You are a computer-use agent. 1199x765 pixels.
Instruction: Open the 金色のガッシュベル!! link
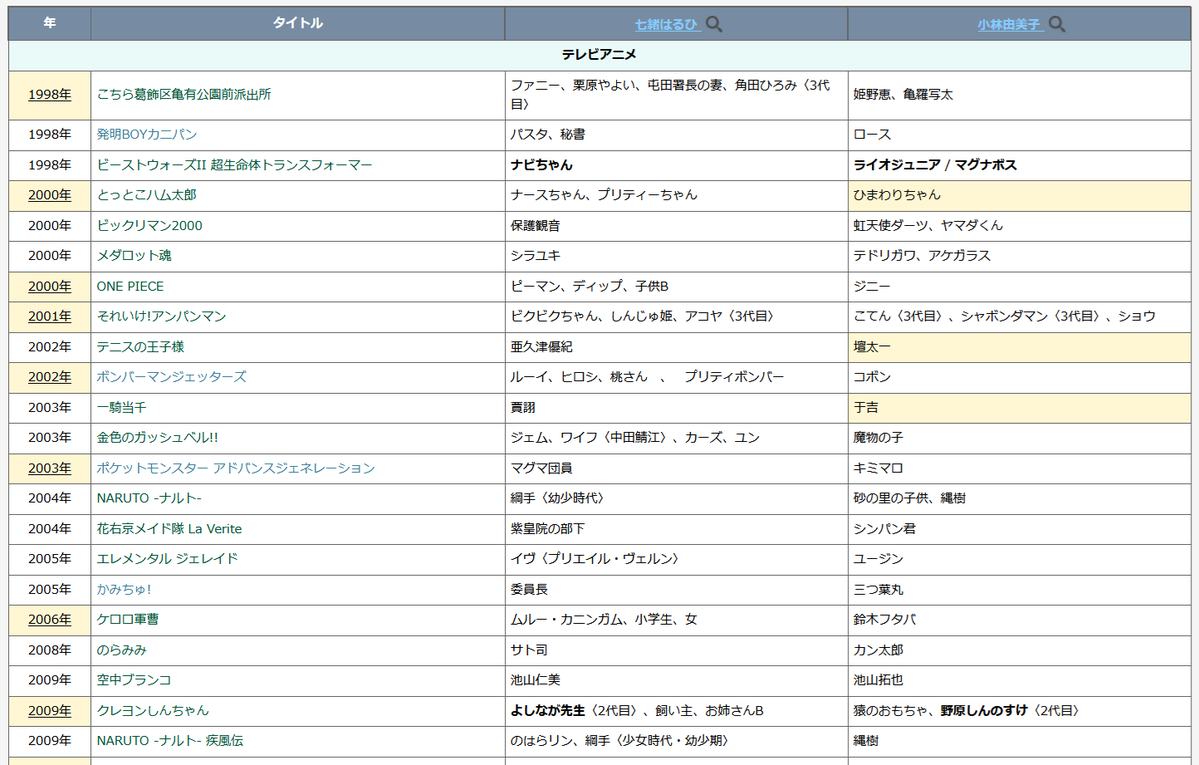[x=158, y=437]
